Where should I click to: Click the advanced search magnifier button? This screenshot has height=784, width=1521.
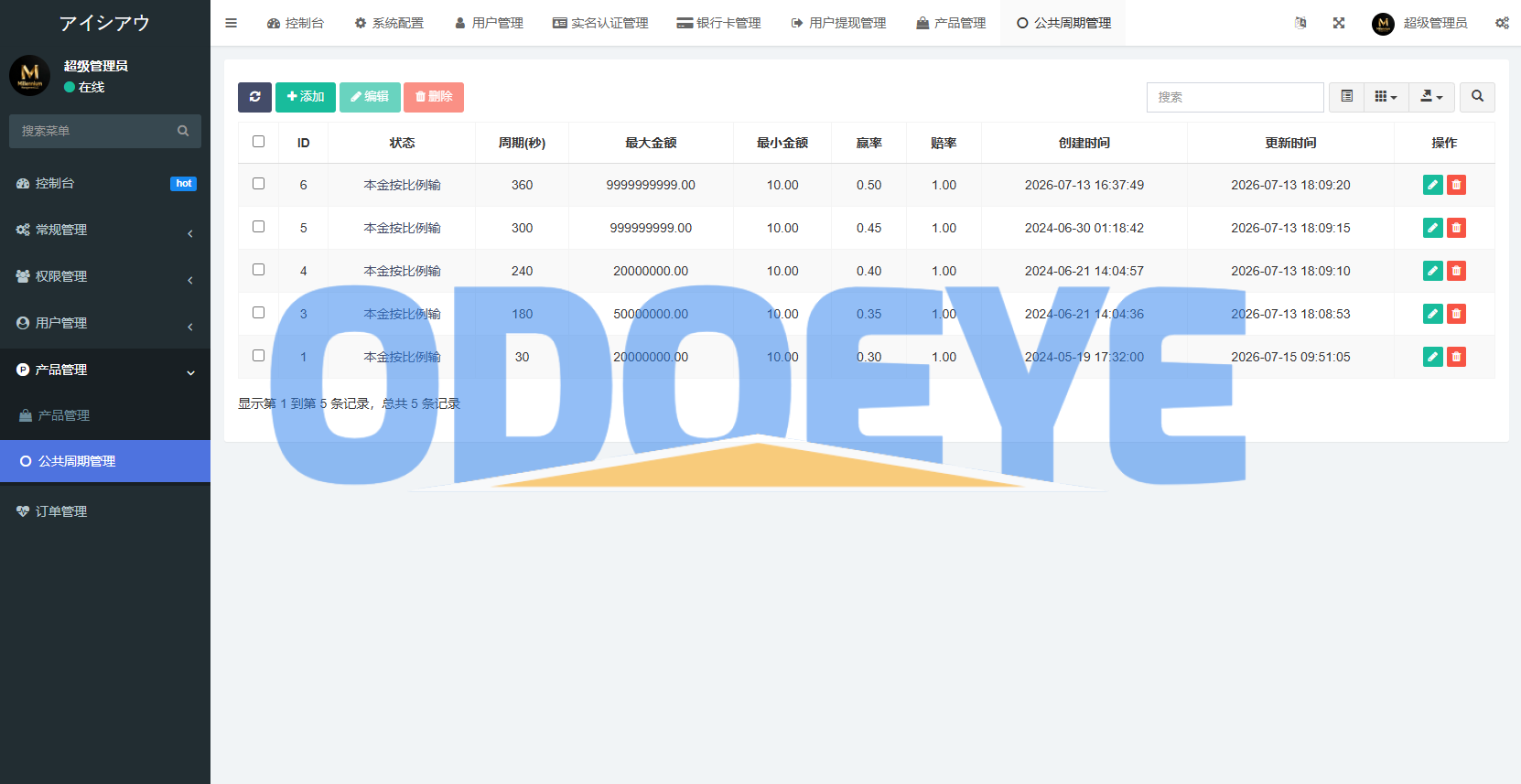[x=1477, y=97]
